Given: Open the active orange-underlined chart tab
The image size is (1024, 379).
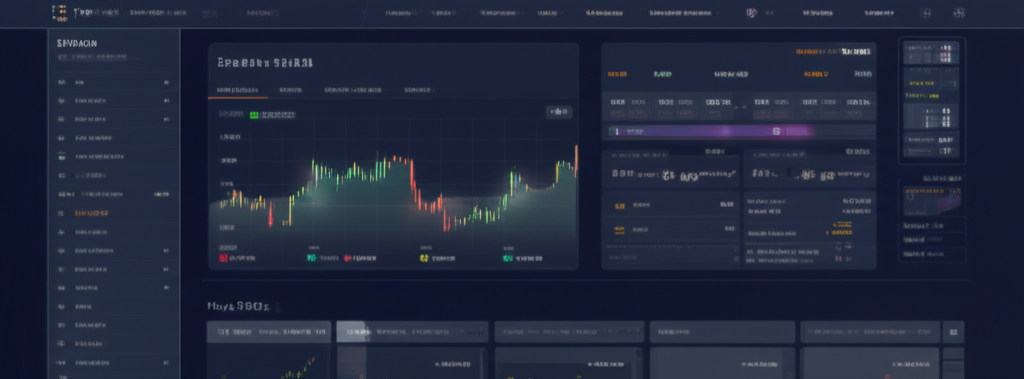Looking at the screenshot, I should click(x=238, y=90).
